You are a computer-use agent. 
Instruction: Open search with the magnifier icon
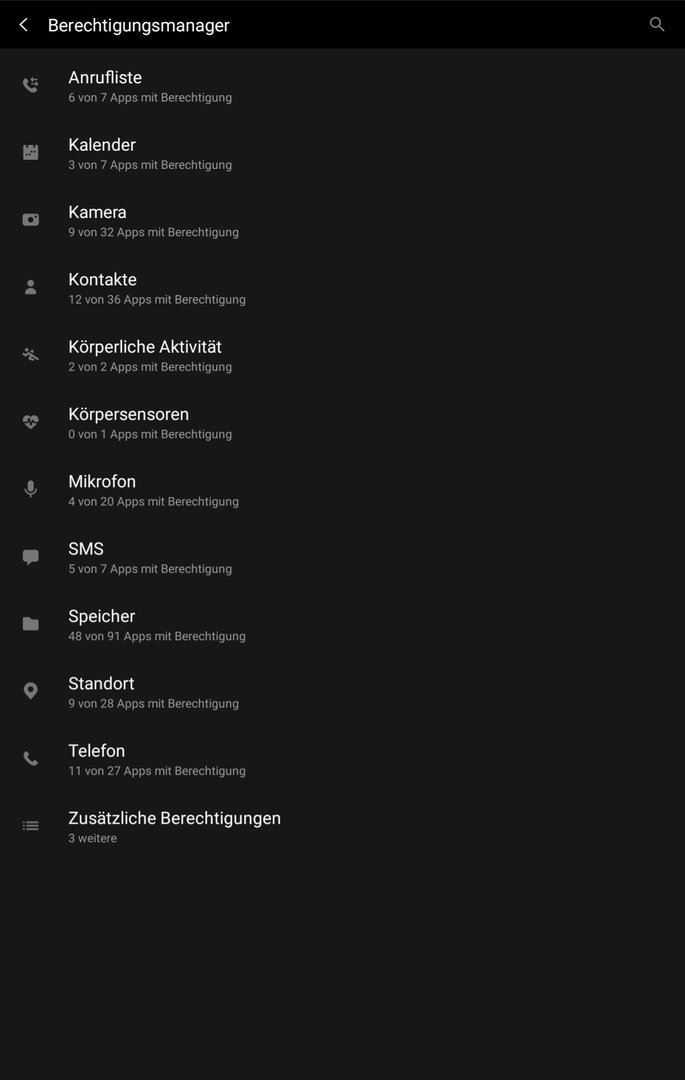[657, 24]
